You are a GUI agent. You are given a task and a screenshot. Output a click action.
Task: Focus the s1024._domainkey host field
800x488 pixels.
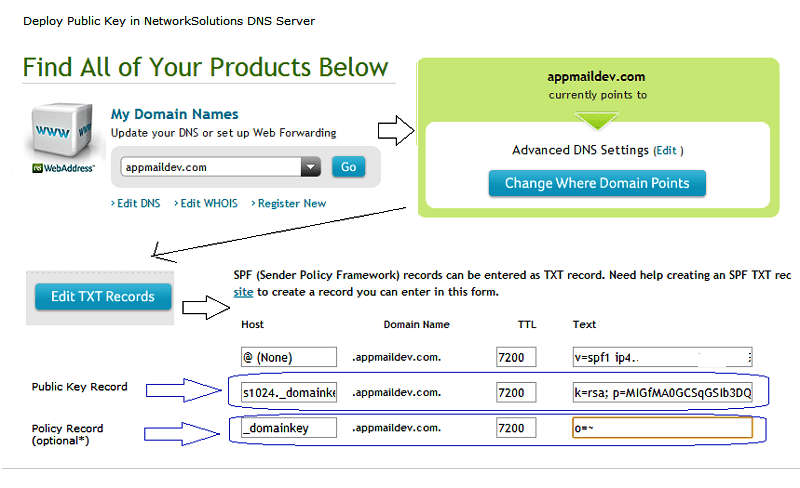[x=289, y=393]
